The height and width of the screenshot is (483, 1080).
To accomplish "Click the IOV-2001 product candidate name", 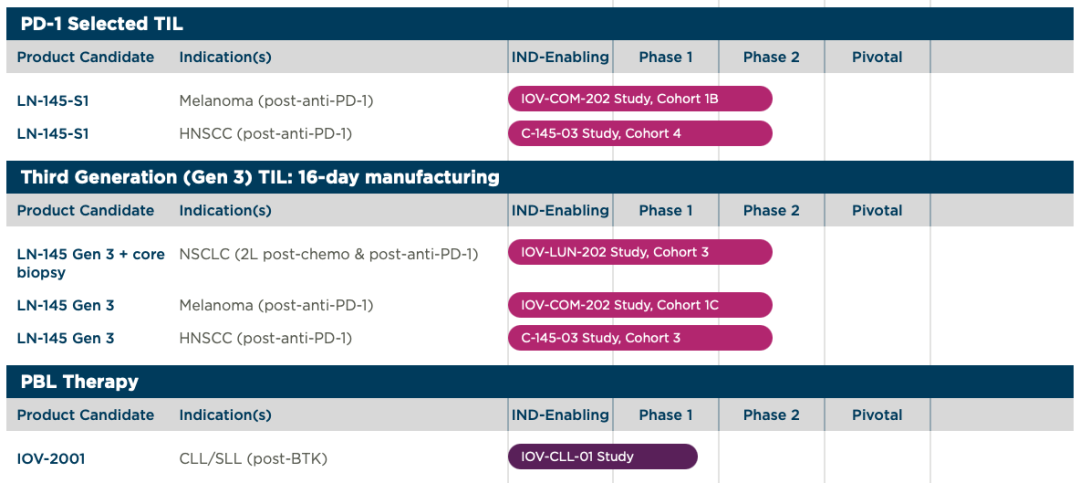I will click(51, 459).
